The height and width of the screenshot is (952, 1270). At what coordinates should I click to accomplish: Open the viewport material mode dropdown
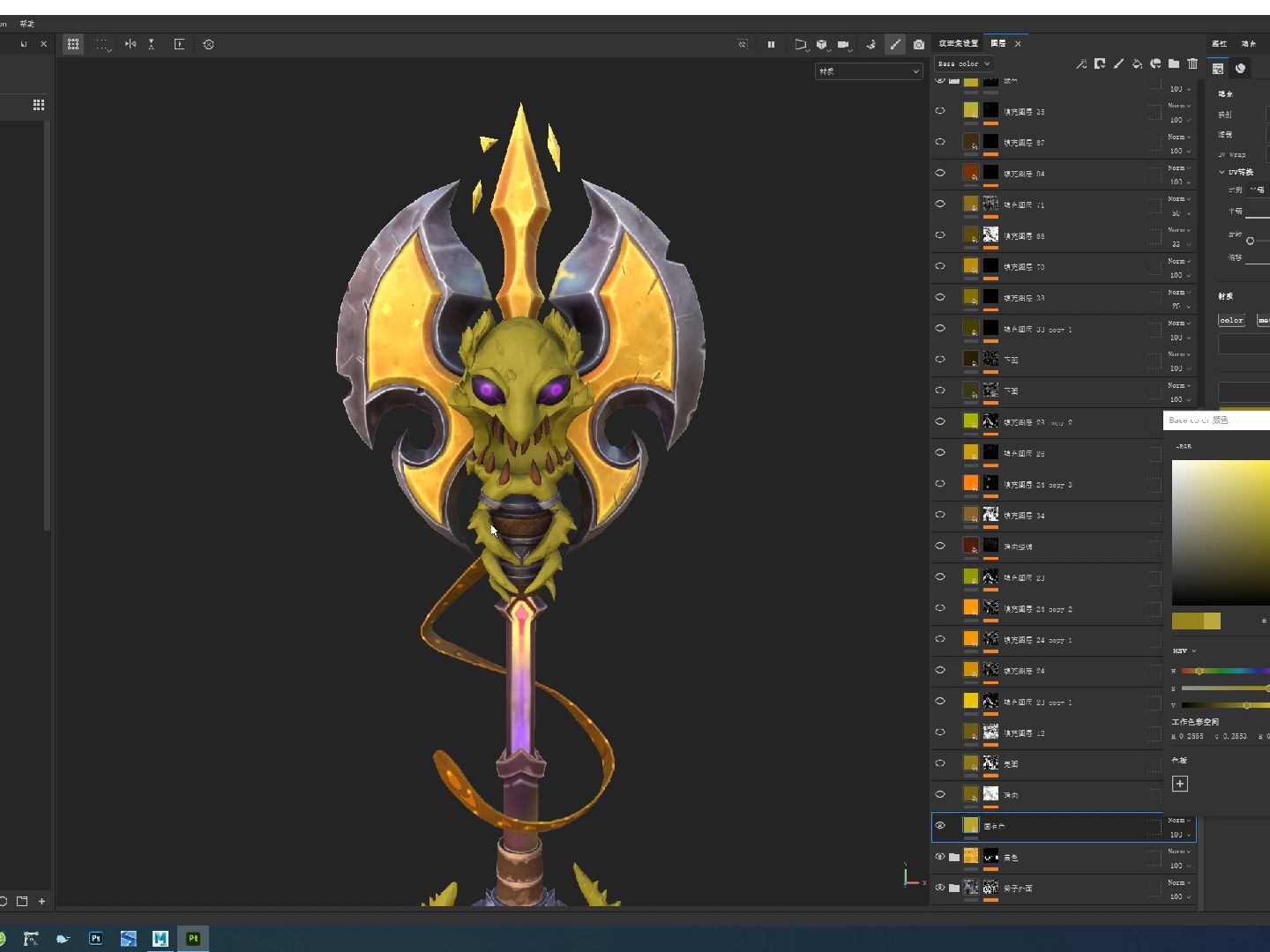point(869,71)
